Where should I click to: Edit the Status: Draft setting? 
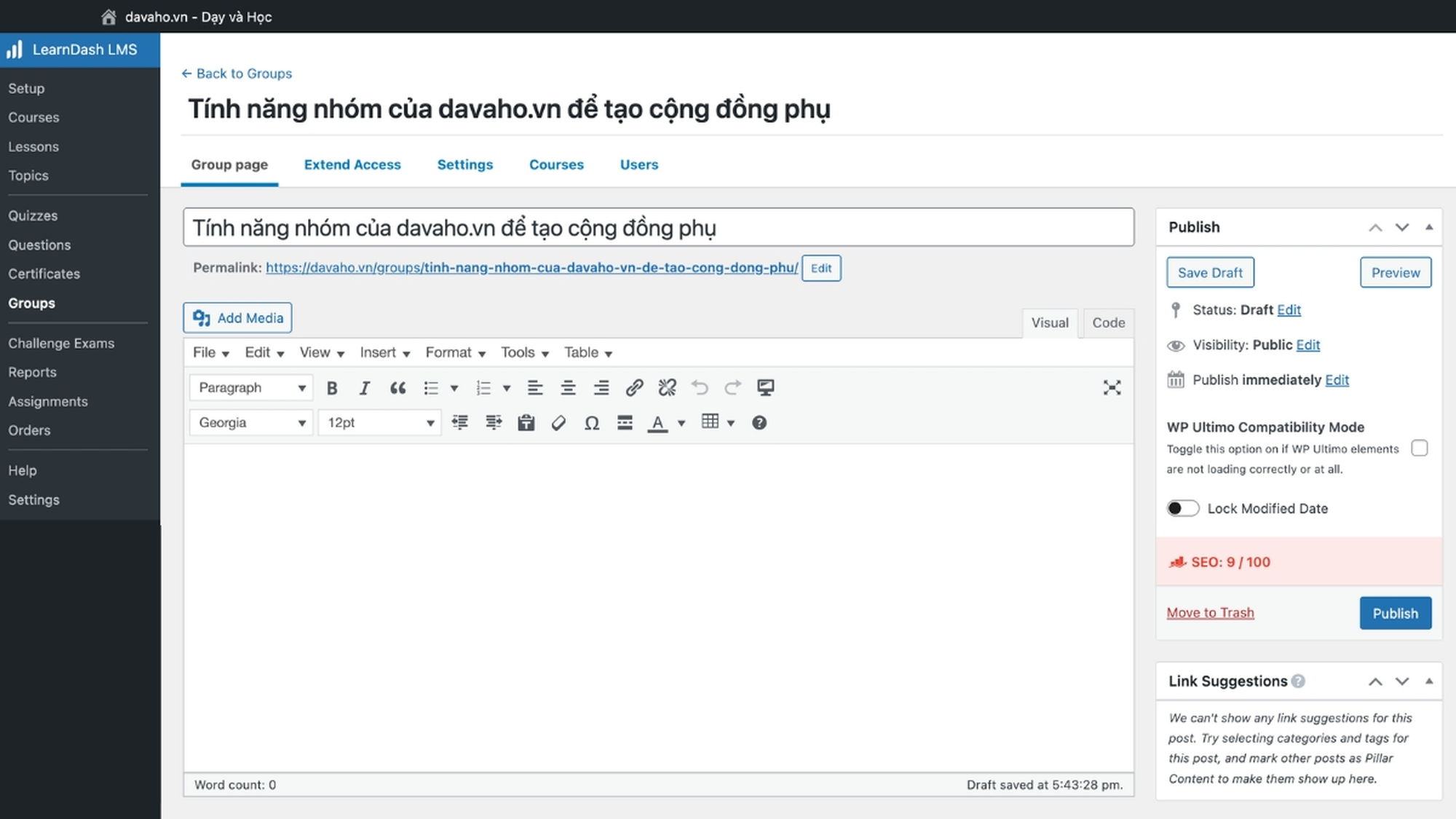coord(1289,310)
